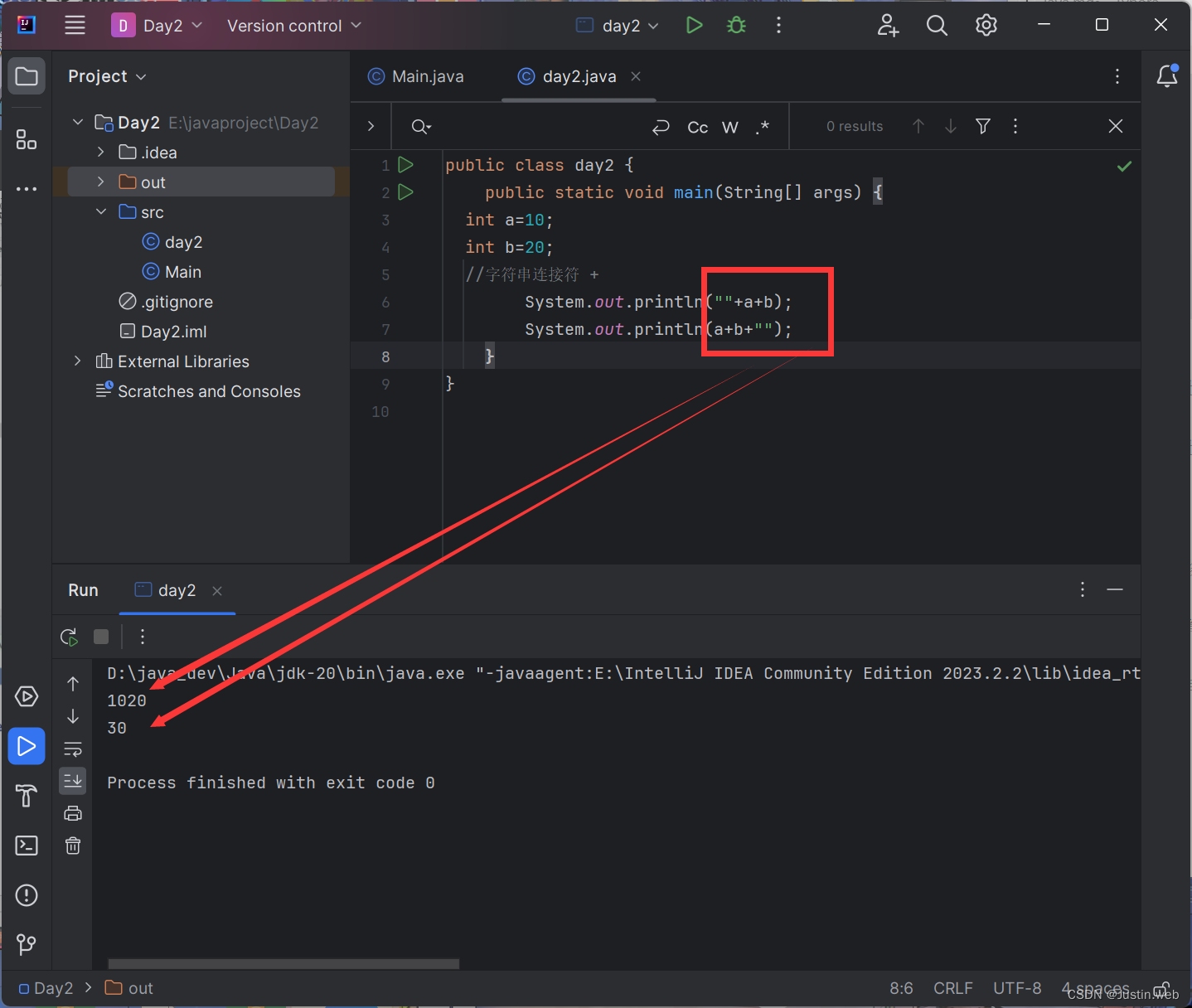Close the day2.java tab

pyautogui.click(x=636, y=76)
